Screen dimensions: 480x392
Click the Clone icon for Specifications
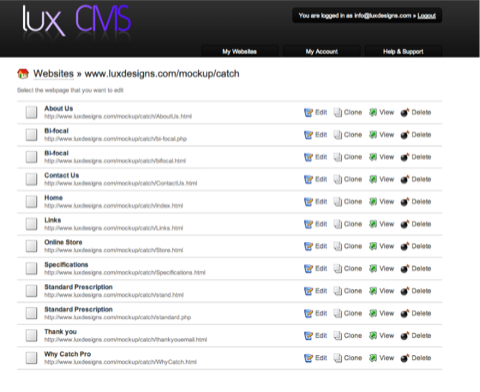[x=338, y=269]
